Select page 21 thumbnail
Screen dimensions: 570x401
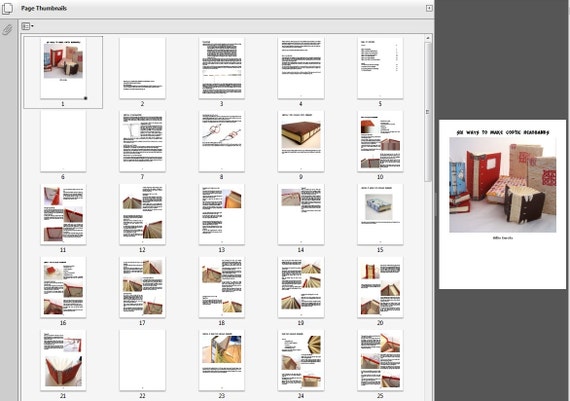[x=63, y=360]
